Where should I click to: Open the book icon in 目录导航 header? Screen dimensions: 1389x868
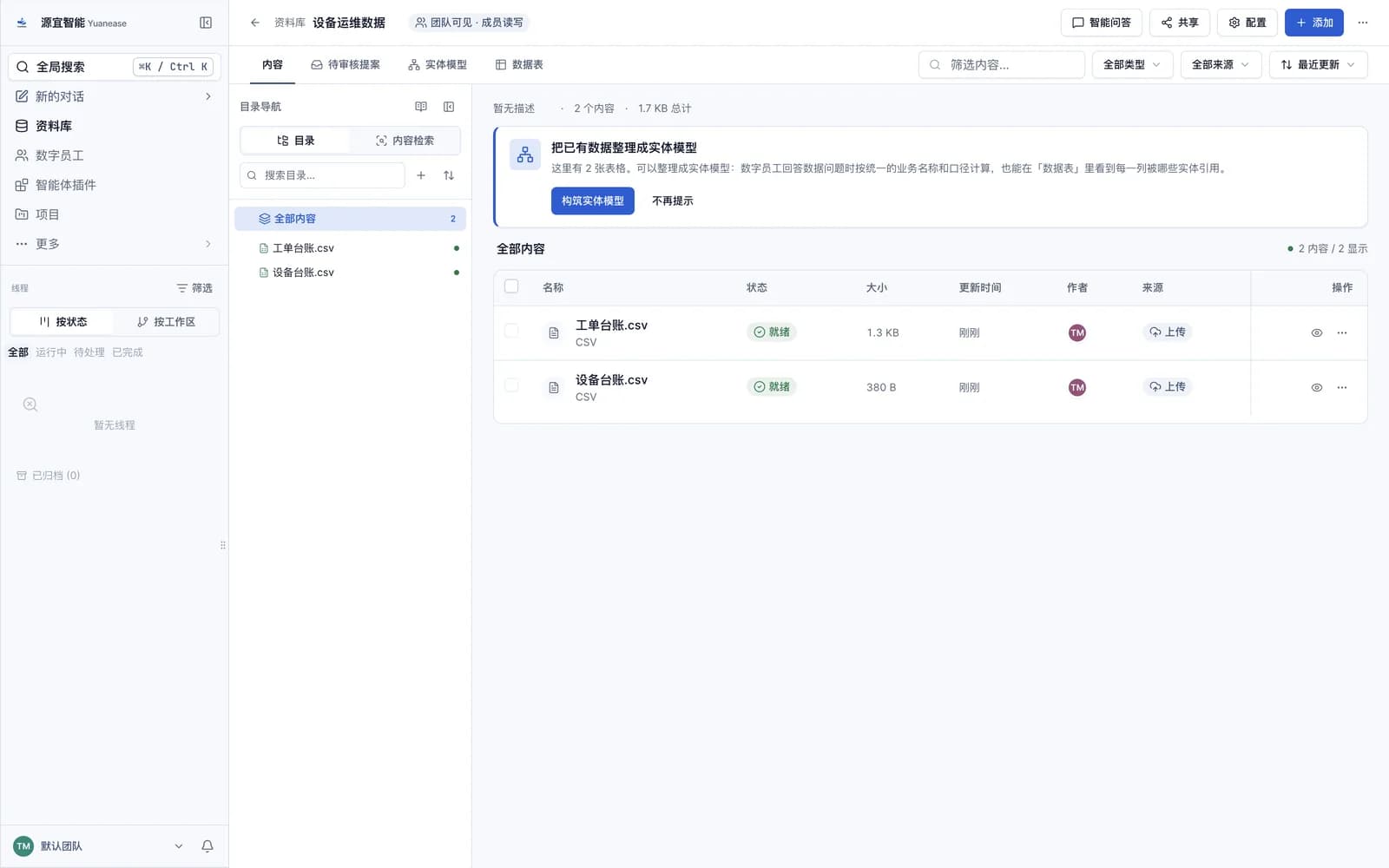click(x=421, y=107)
